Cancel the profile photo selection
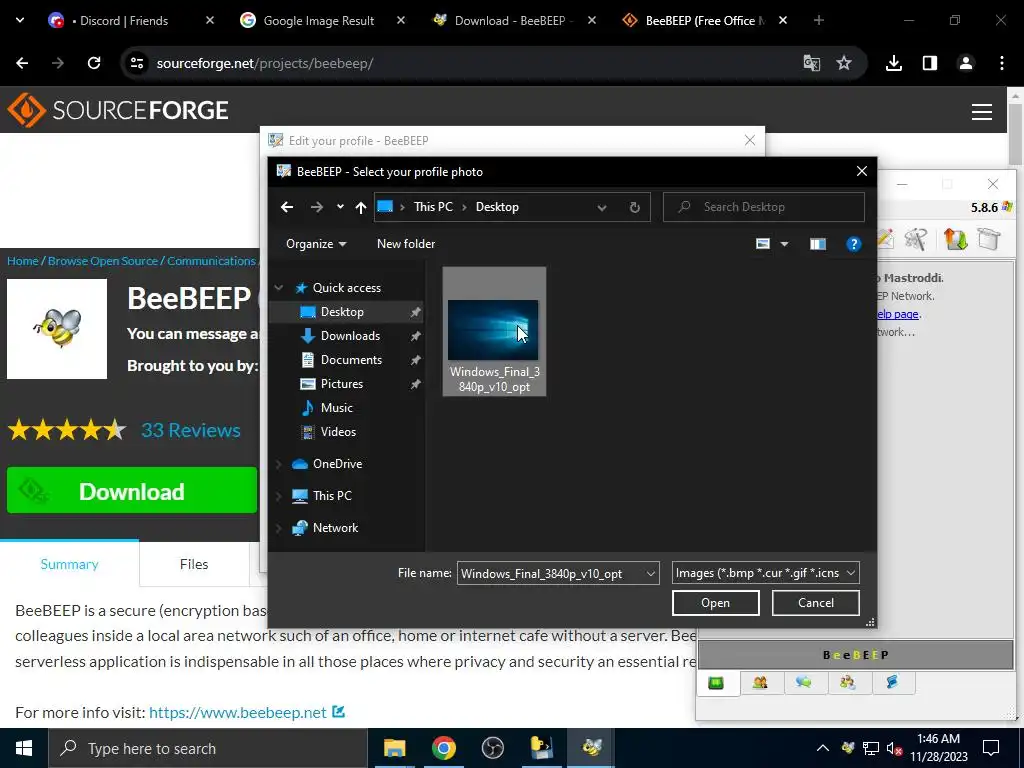1024x768 pixels. (x=815, y=603)
